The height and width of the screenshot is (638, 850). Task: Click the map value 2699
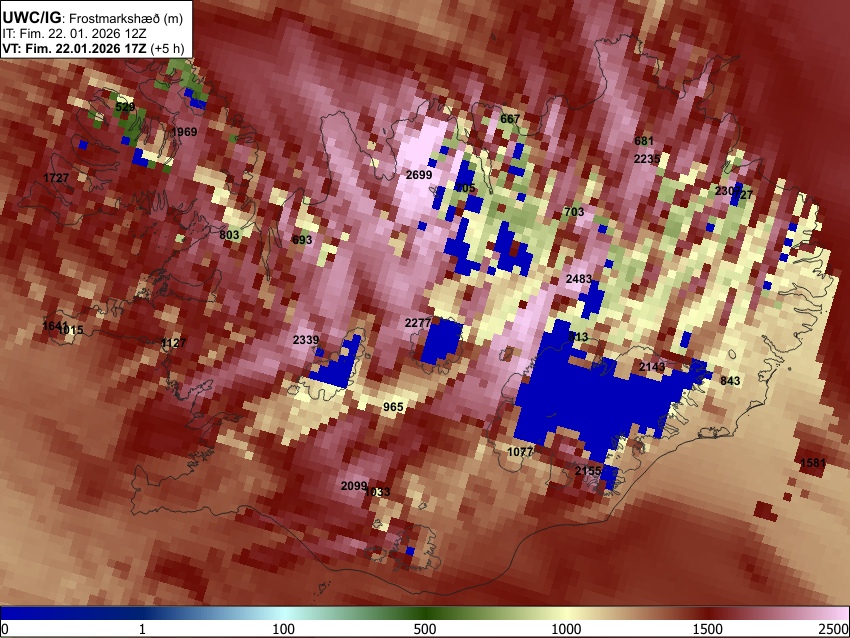[x=419, y=175]
